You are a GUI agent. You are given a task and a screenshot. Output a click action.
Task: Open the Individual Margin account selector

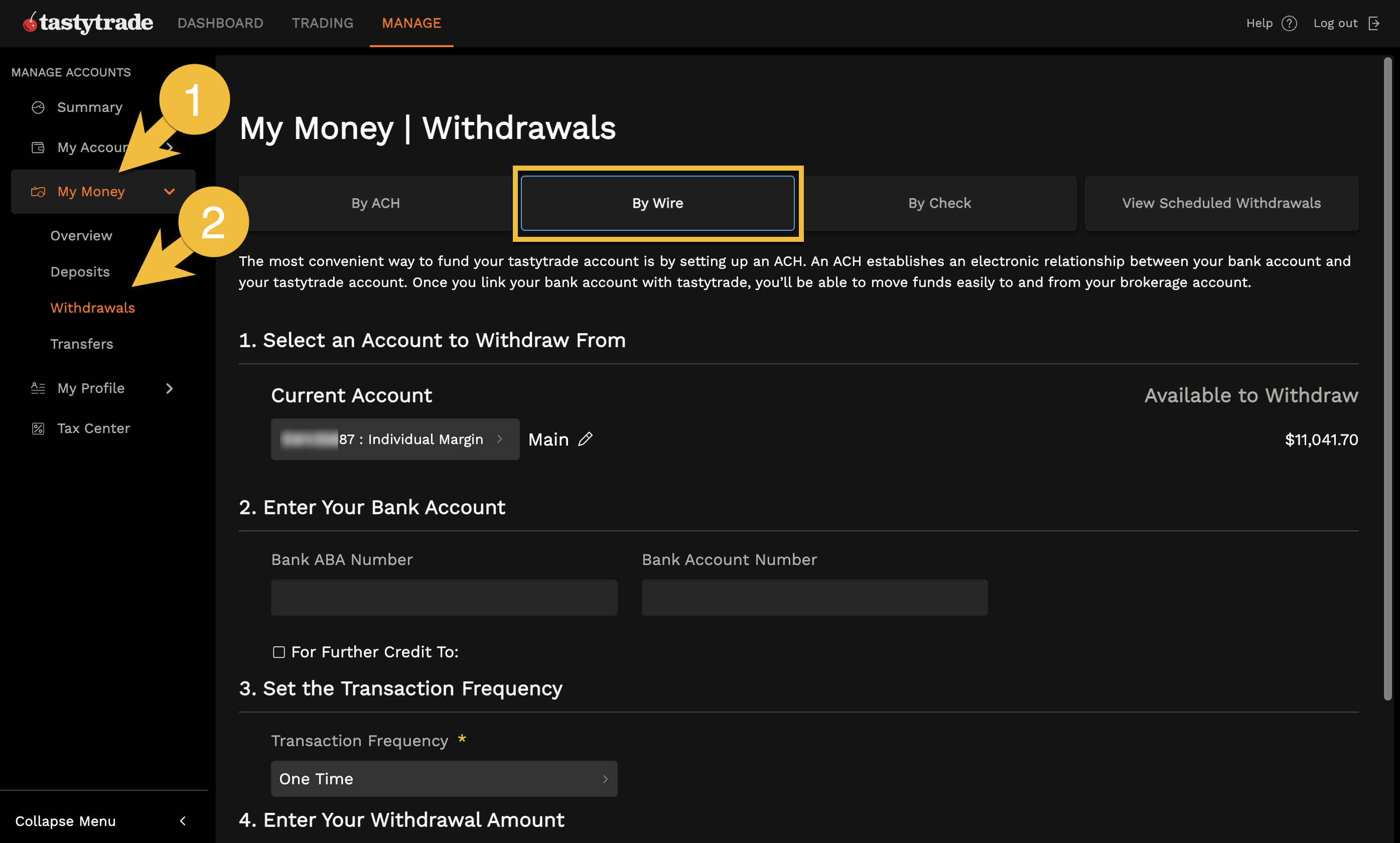395,439
